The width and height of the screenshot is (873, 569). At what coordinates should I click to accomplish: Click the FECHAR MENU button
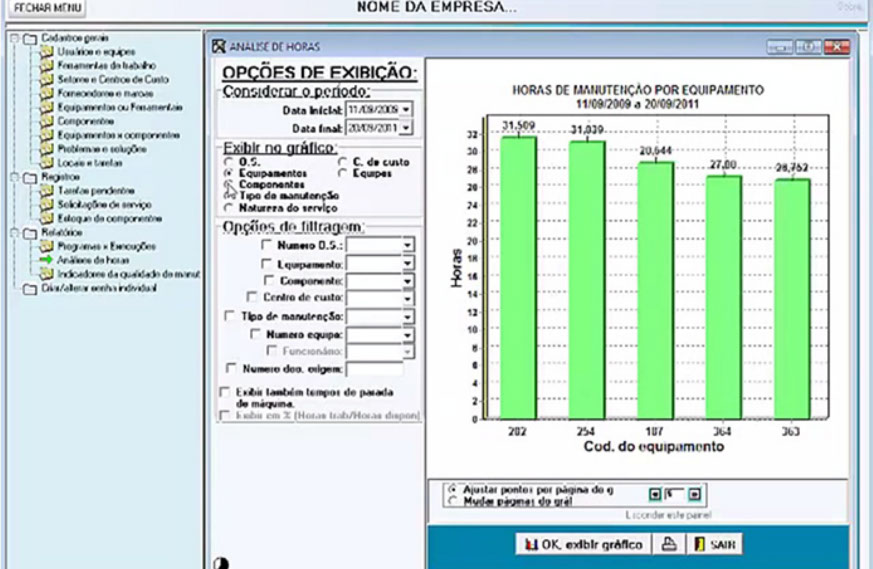(44, 7)
